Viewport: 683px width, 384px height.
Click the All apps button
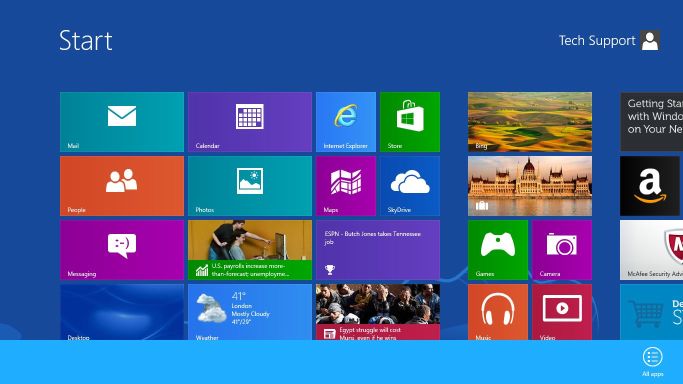653,361
